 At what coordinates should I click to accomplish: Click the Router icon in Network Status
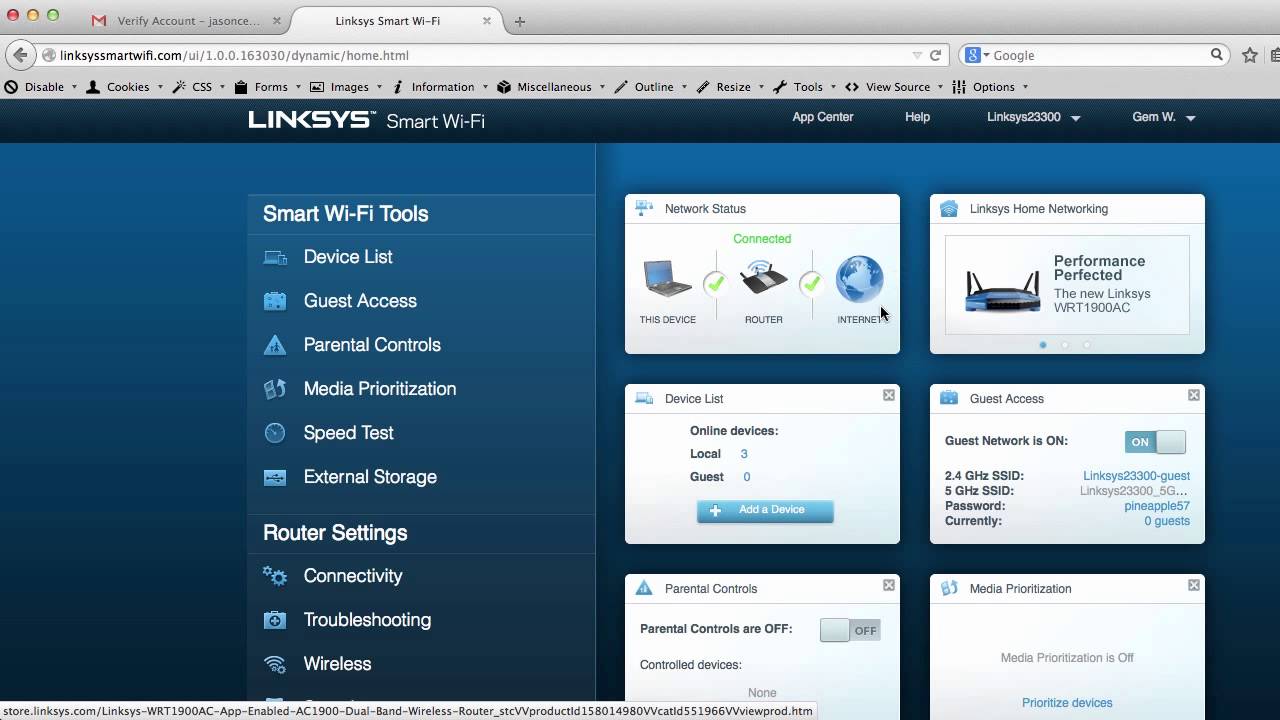[764, 278]
